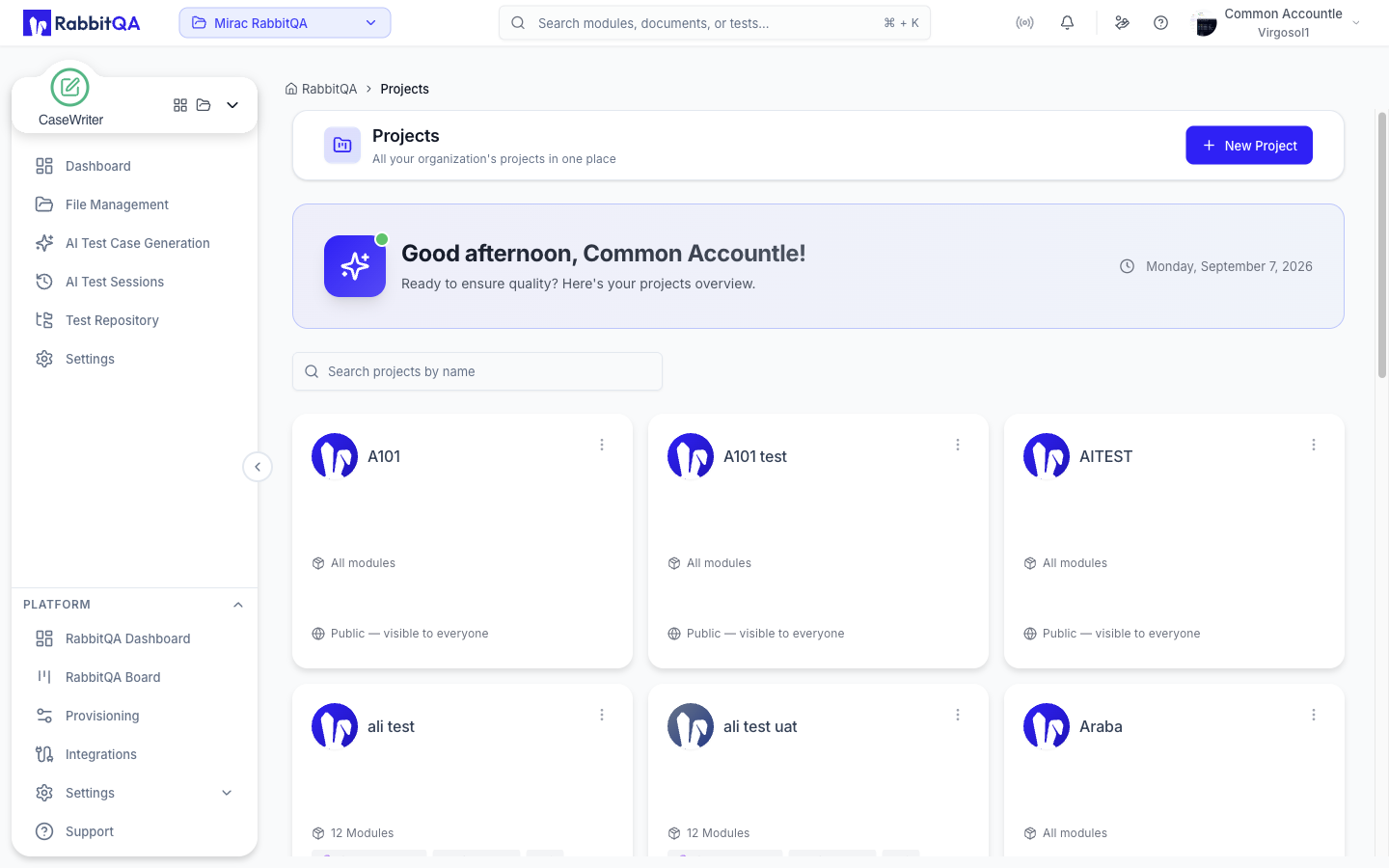Click the RabbitQA Board icon
Image resolution: width=1389 pixels, height=868 pixels.
pyautogui.click(x=44, y=677)
